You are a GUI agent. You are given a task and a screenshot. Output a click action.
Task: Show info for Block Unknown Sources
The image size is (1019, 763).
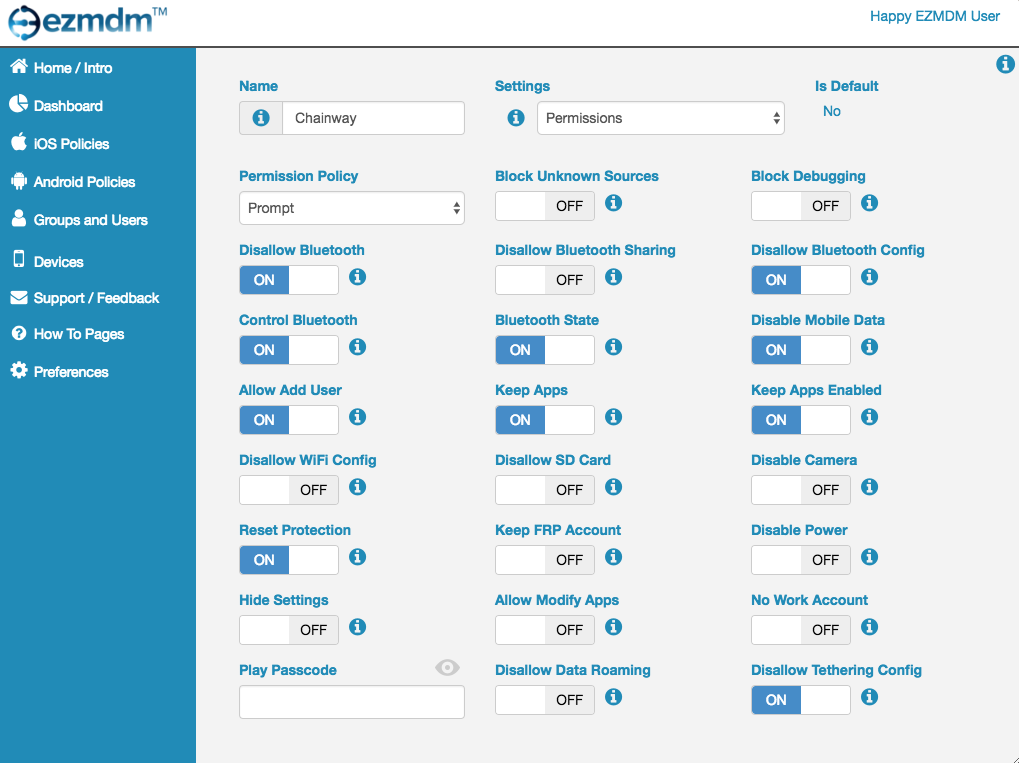[x=613, y=203]
